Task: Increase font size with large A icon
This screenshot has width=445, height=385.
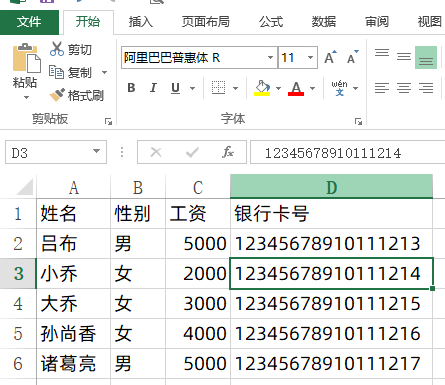Action: tap(330, 58)
